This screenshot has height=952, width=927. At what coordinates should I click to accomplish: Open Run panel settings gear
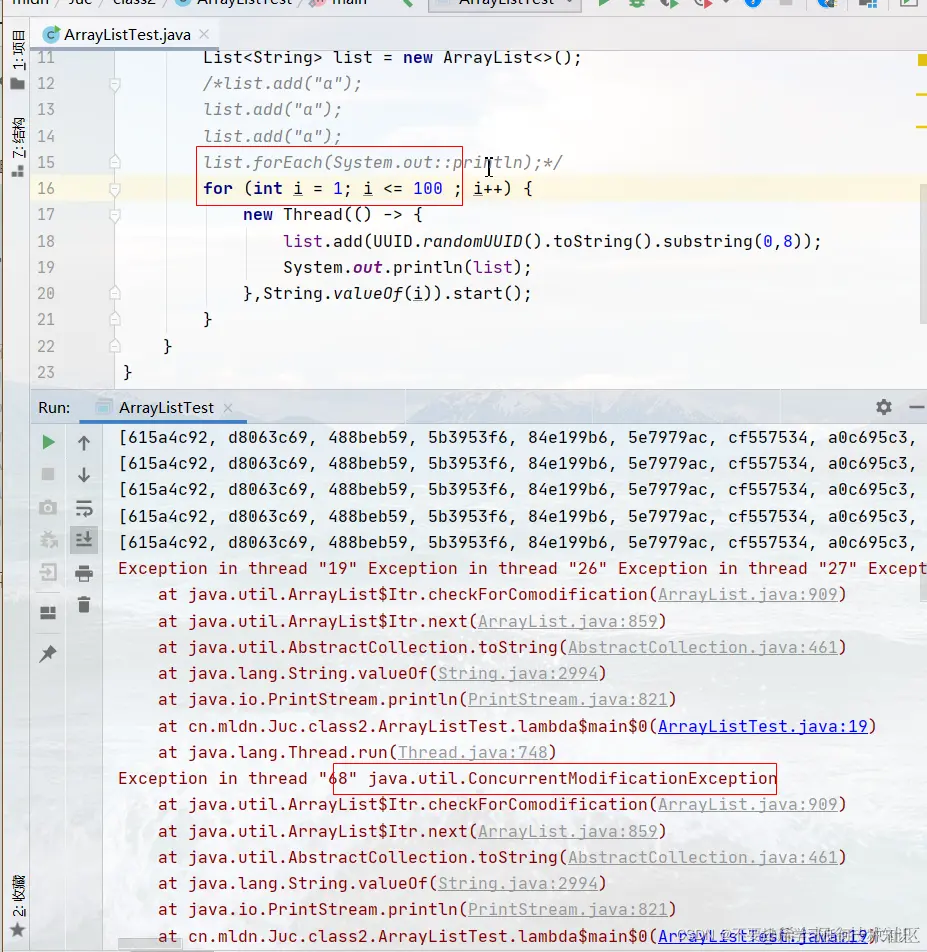click(x=884, y=407)
